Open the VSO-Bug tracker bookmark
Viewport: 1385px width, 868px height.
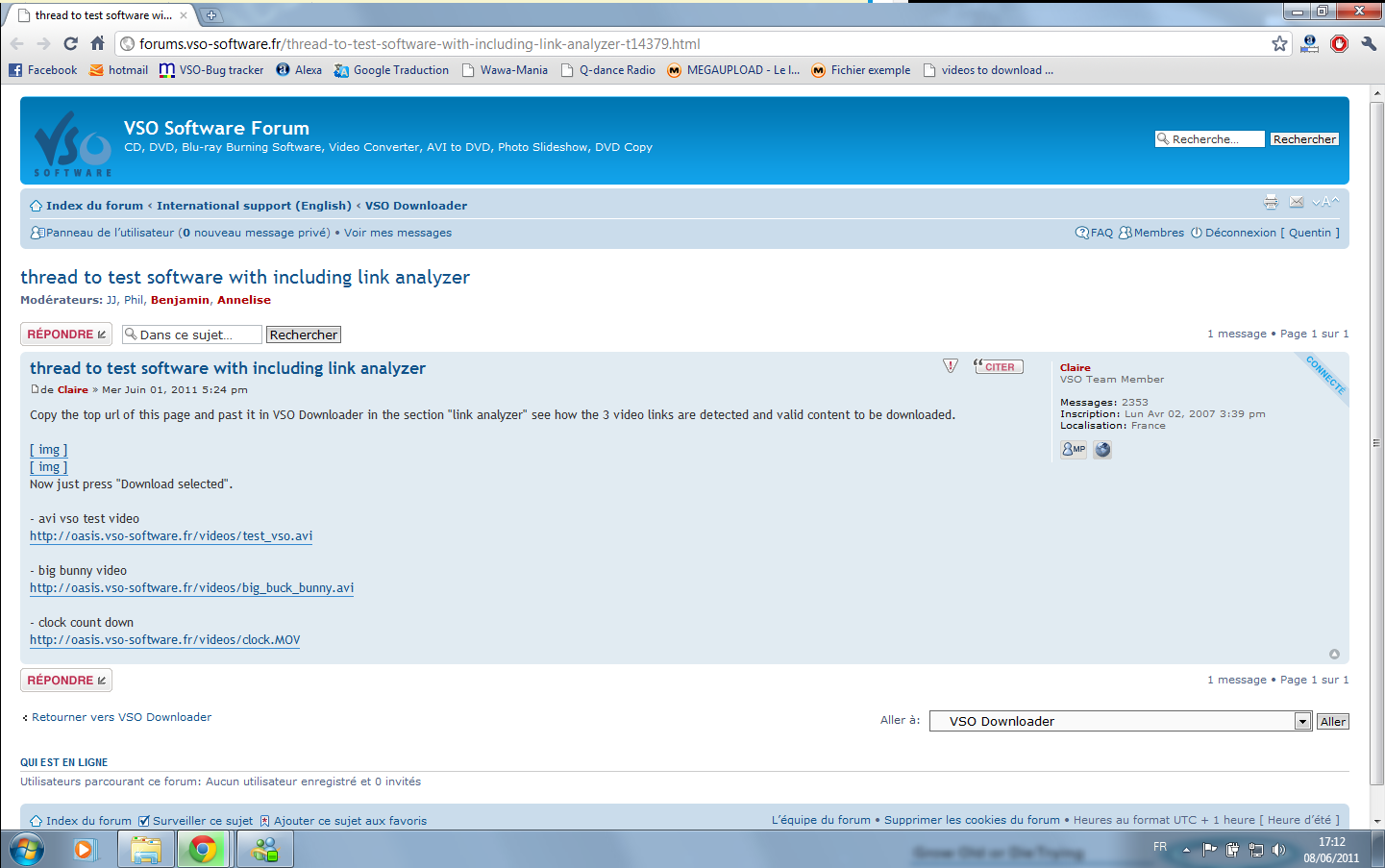tap(211, 70)
